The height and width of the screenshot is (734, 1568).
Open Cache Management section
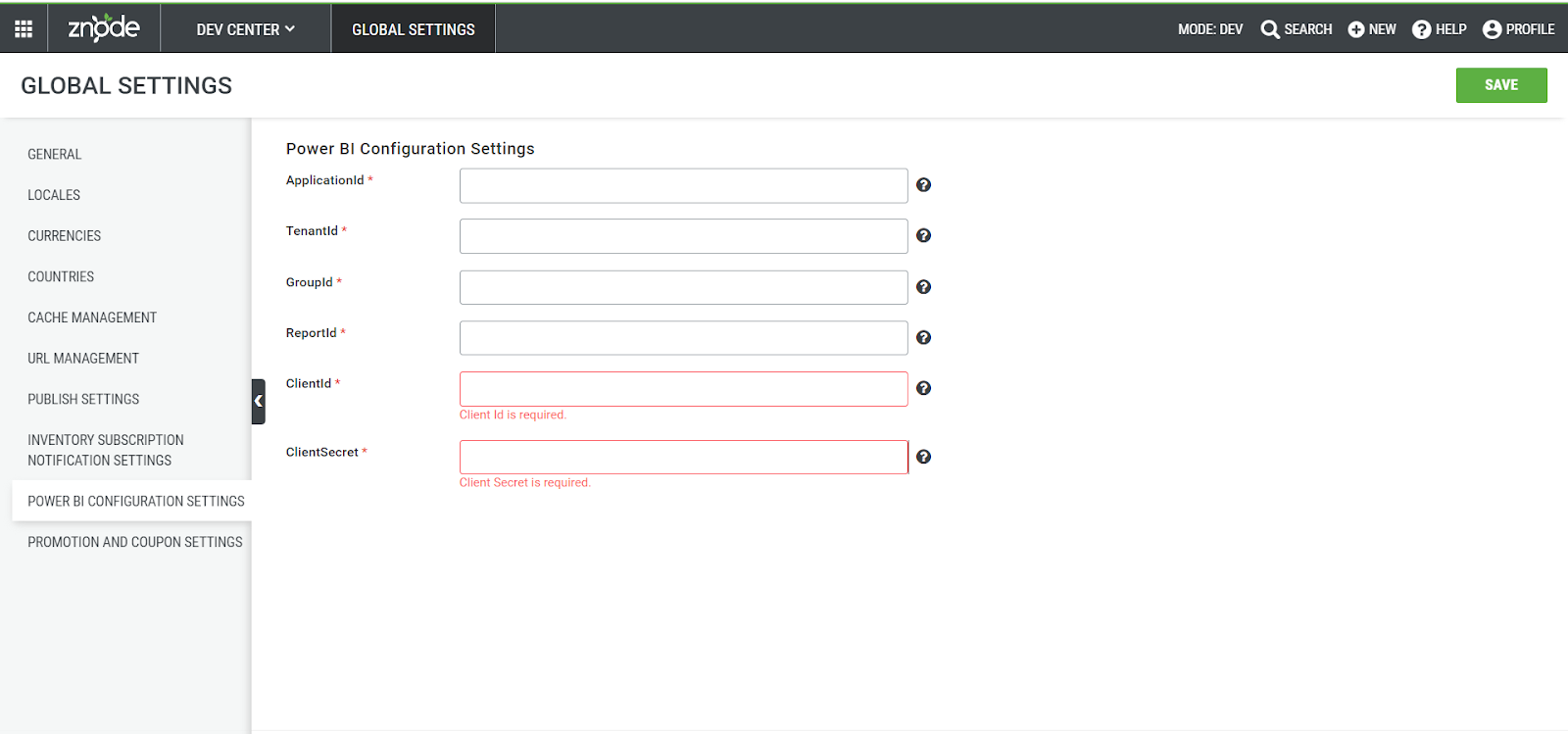92,318
